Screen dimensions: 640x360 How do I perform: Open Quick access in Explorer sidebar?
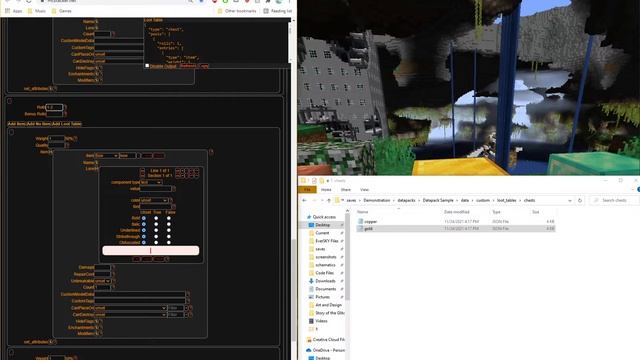point(322,217)
